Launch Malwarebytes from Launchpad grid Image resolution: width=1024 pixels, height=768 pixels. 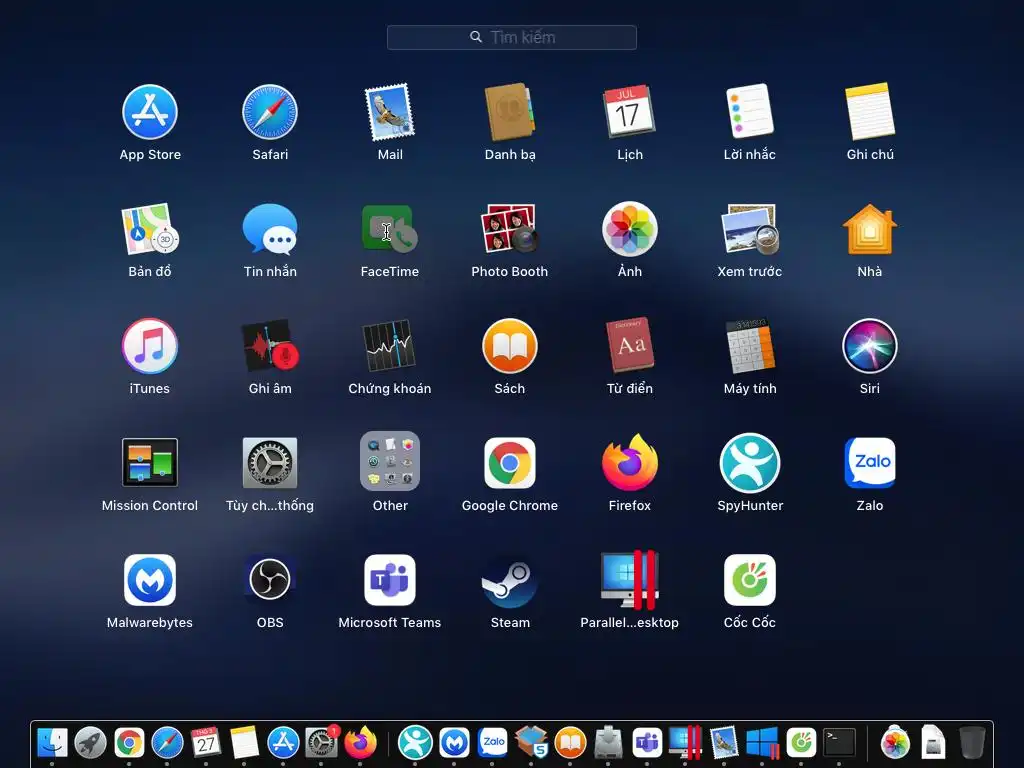coord(150,580)
